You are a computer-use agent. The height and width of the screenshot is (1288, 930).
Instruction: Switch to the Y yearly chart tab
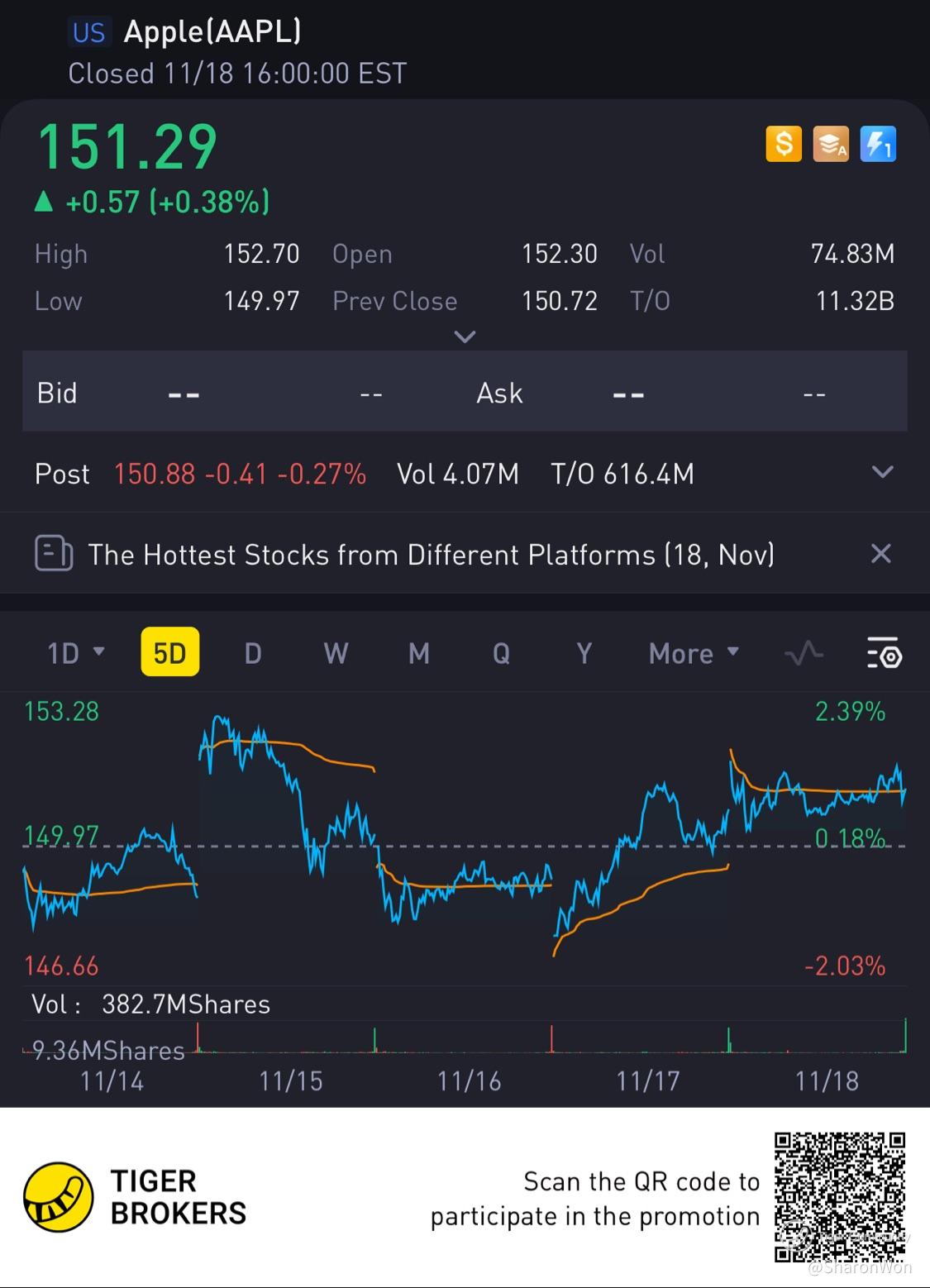tap(584, 653)
